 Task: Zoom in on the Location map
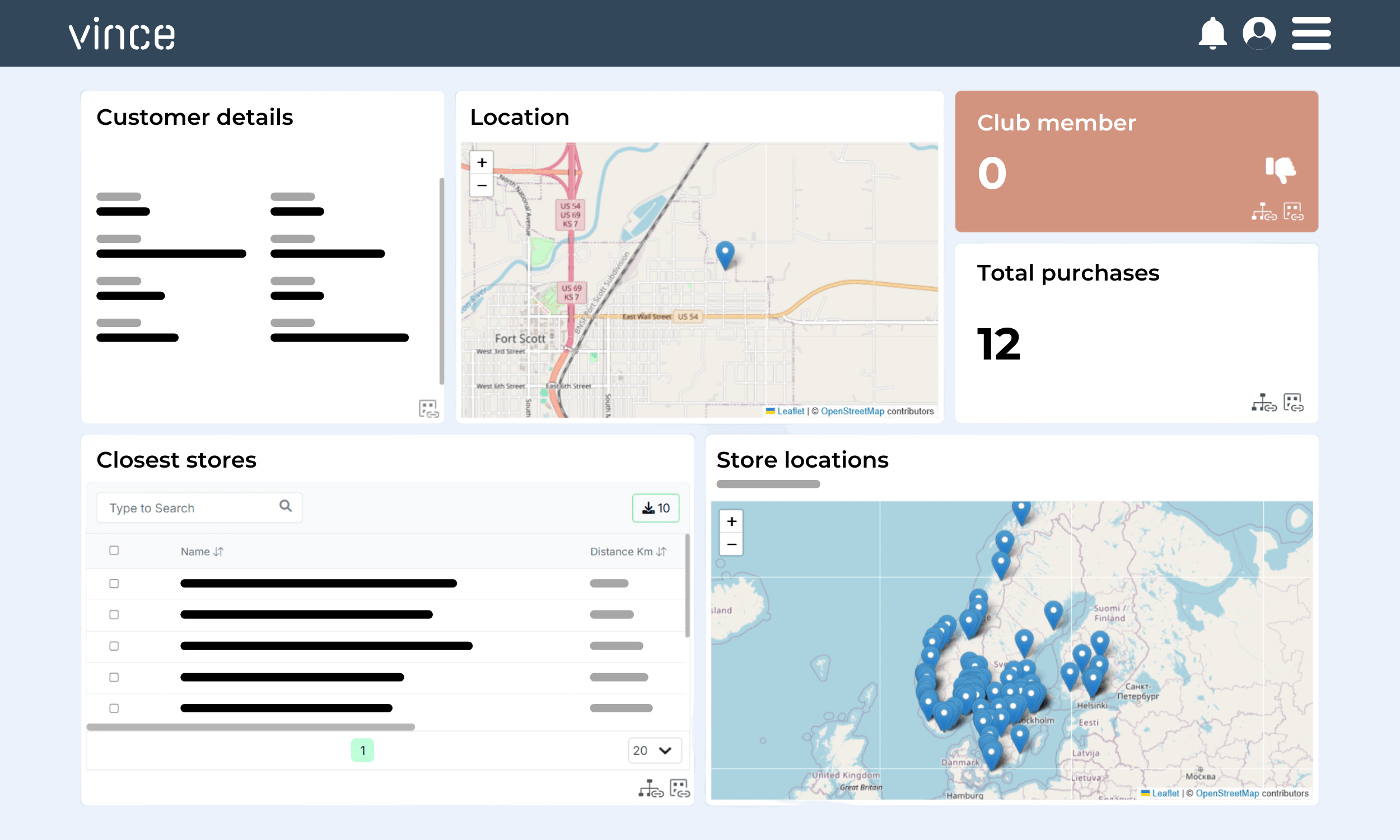pyautogui.click(x=482, y=163)
